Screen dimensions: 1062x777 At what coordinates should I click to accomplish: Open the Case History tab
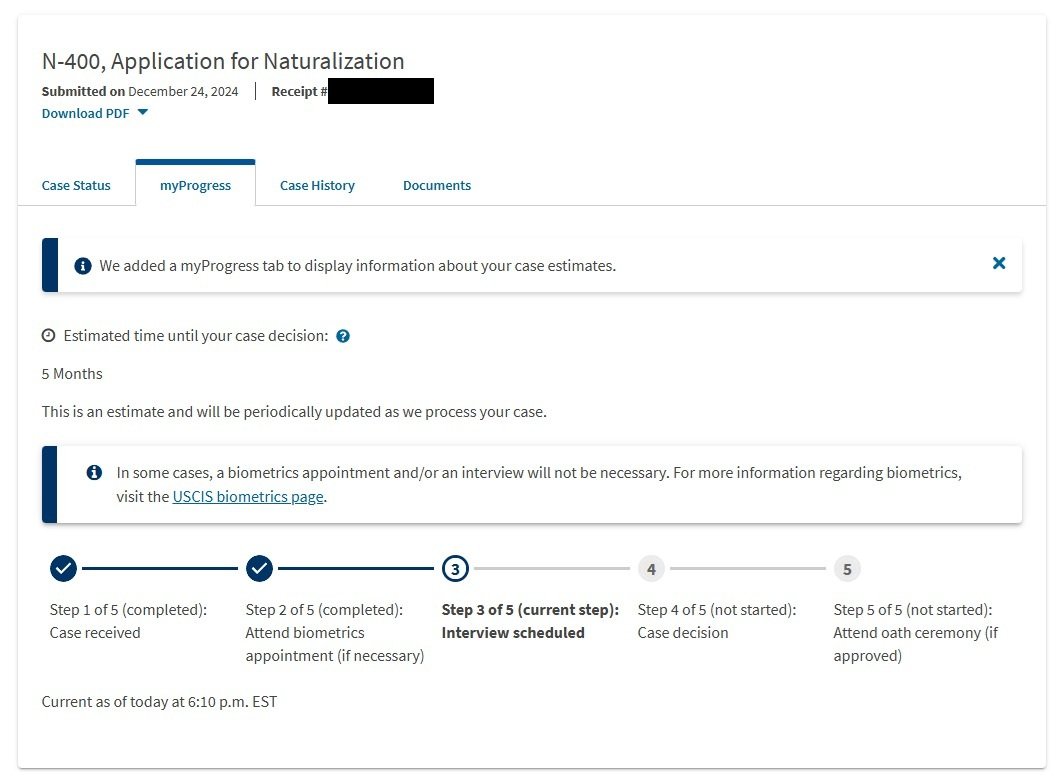[317, 185]
